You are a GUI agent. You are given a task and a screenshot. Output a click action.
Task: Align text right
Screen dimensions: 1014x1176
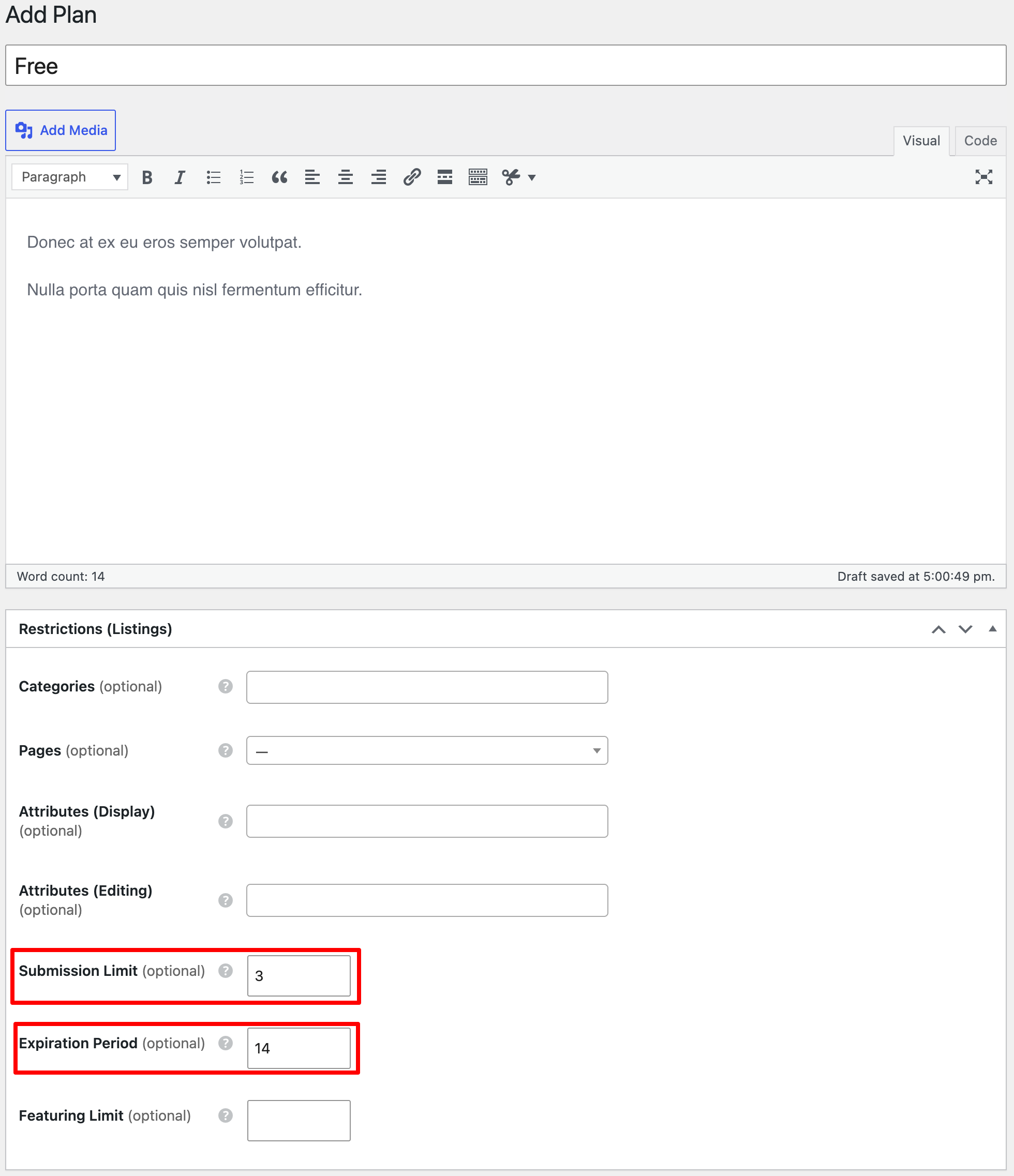379,177
